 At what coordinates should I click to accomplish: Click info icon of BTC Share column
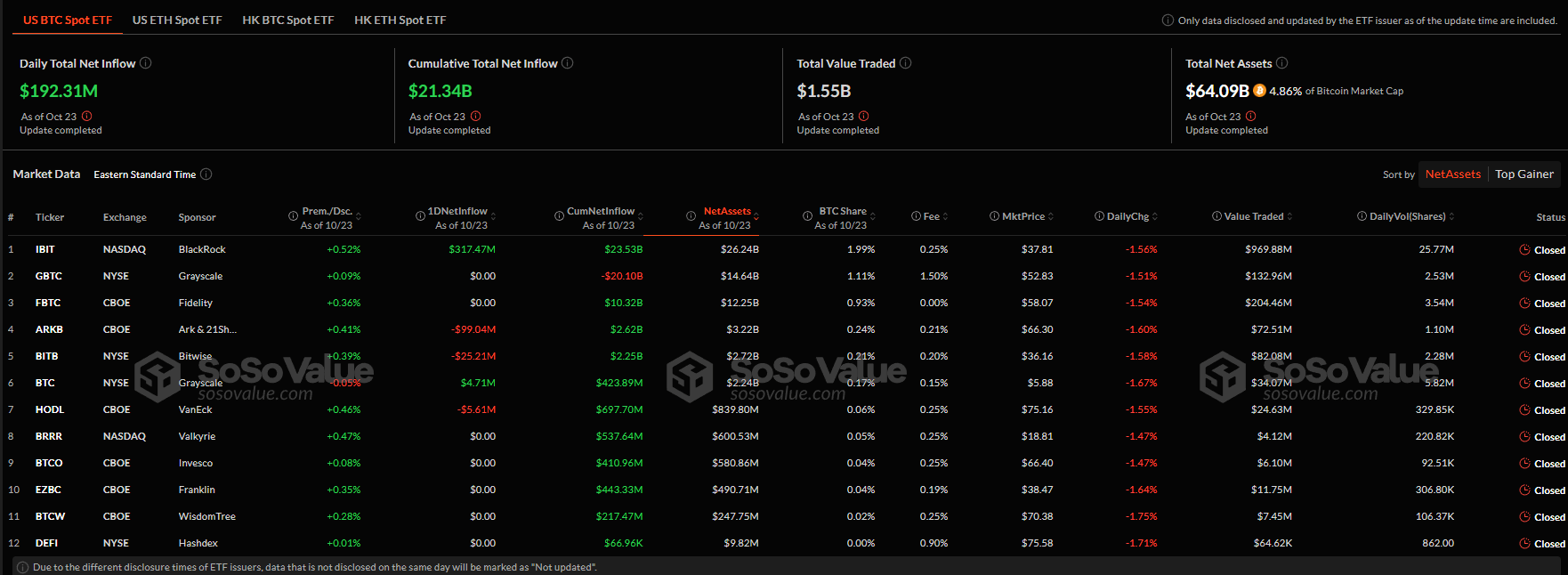point(808,216)
